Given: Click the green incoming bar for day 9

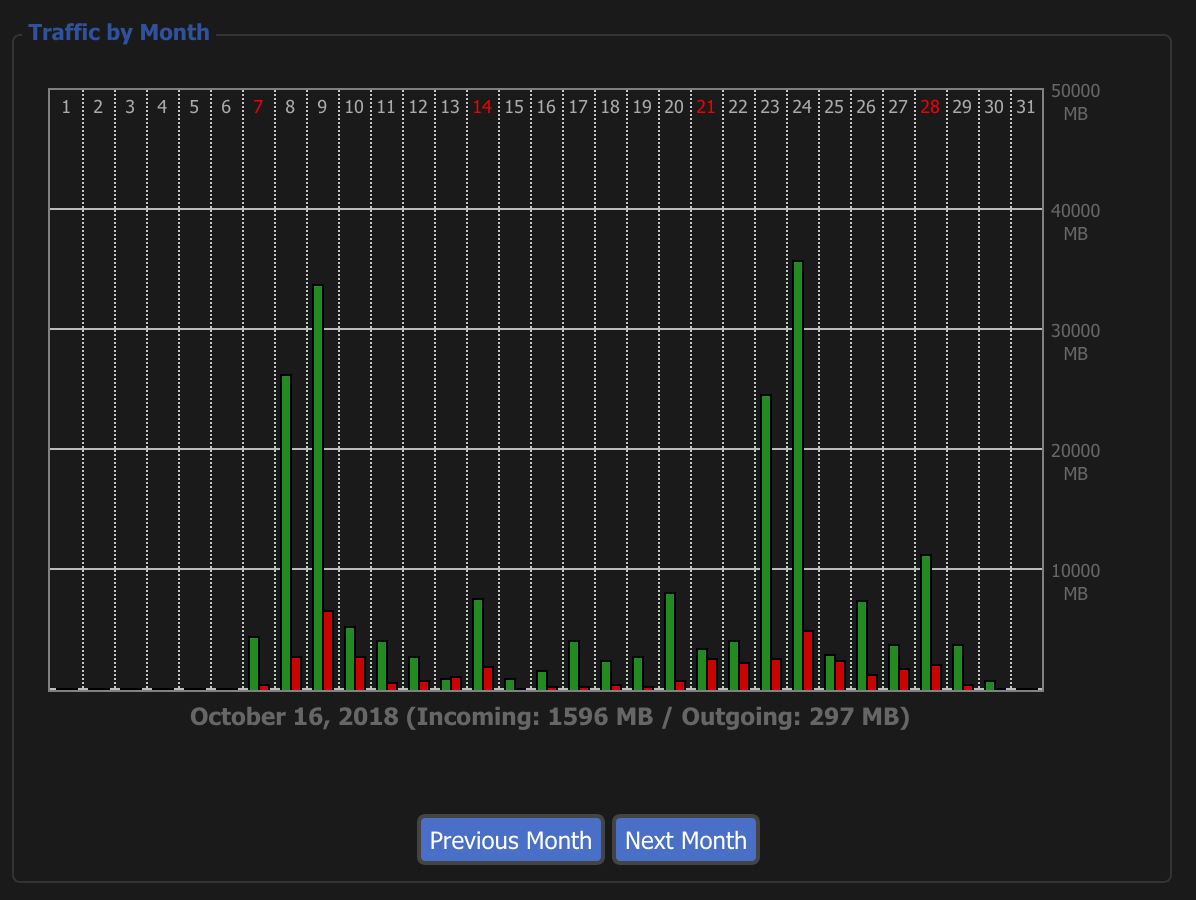Looking at the screenshot, I should click(x=318, y=487).
